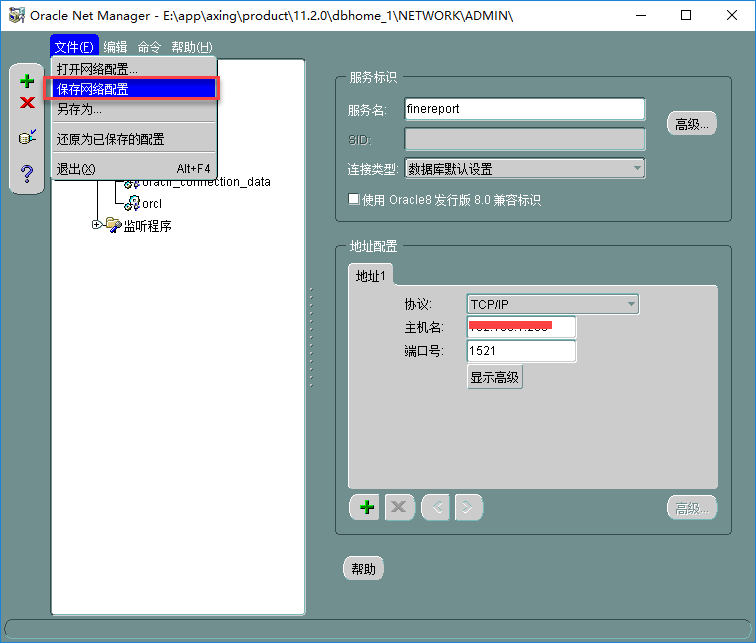Image resolution: width=756 pixels, height=643 pixels.
Task: Open the 文件(F) menu
Action: click(74, 47)
